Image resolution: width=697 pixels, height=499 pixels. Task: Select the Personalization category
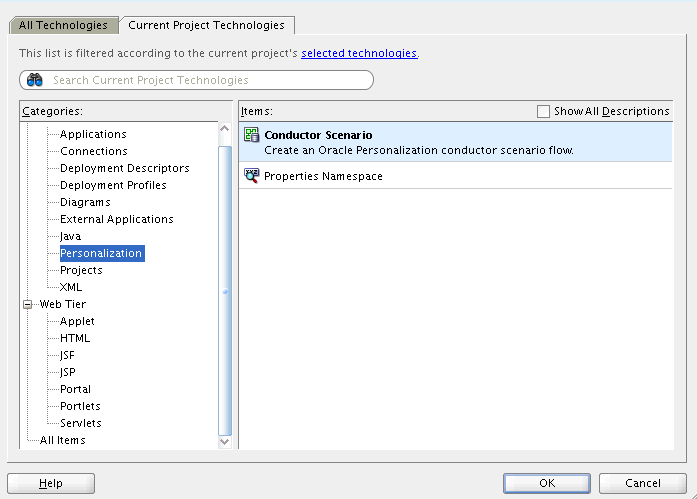[102, 253]
